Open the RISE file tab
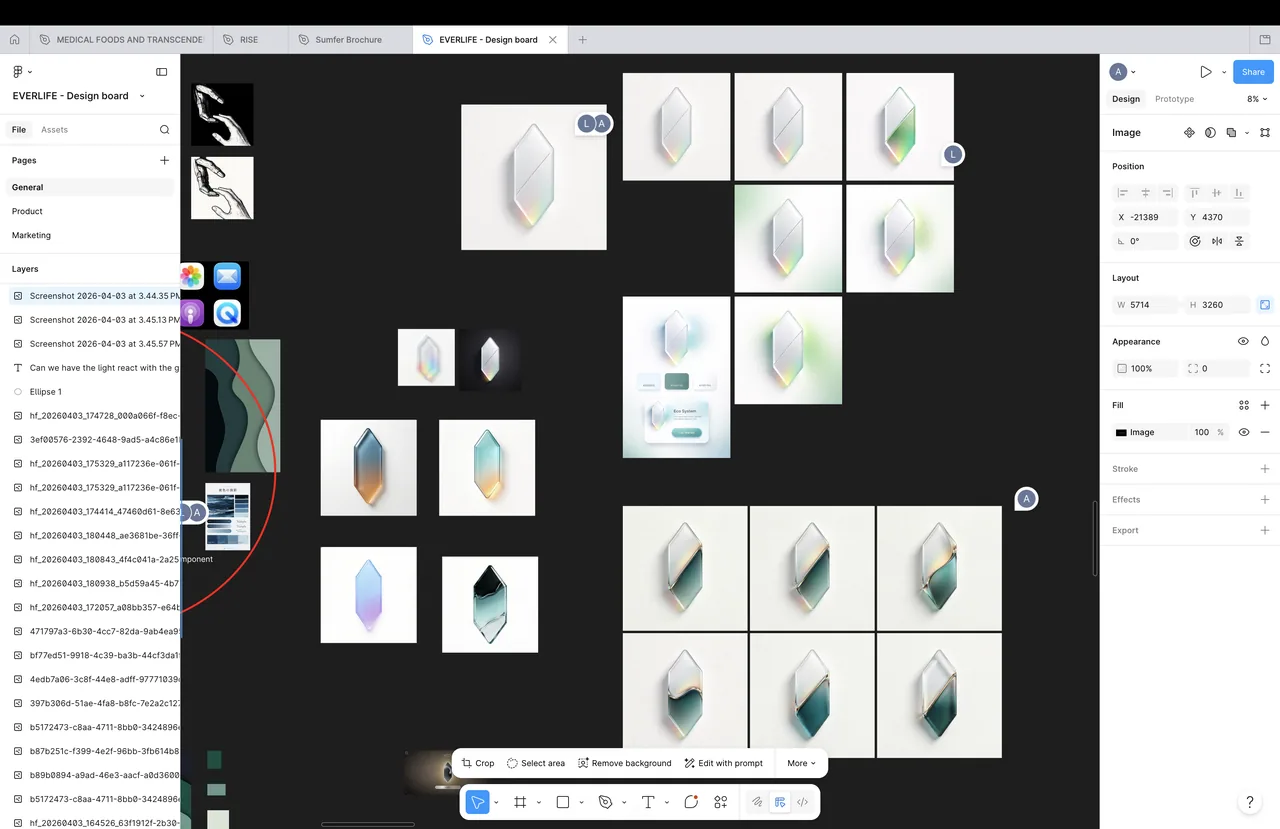This screenshot has height=829, width=1280. tap(249, 40)
